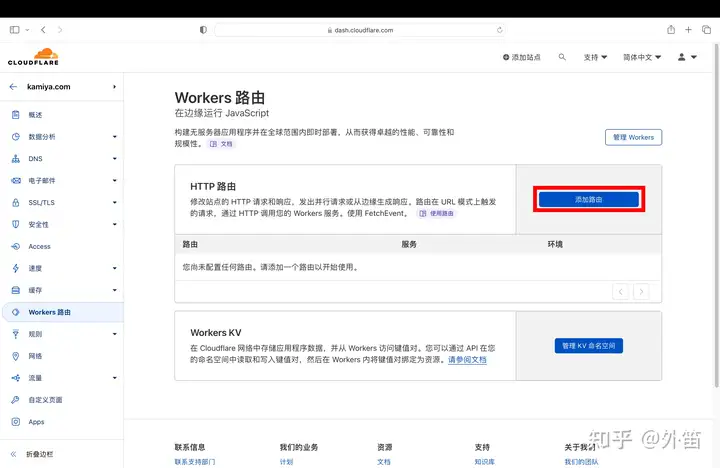Click previous page arrow in routes table
Image resolution: width=720 pixels, height=468 pixels.
[620, 292]
